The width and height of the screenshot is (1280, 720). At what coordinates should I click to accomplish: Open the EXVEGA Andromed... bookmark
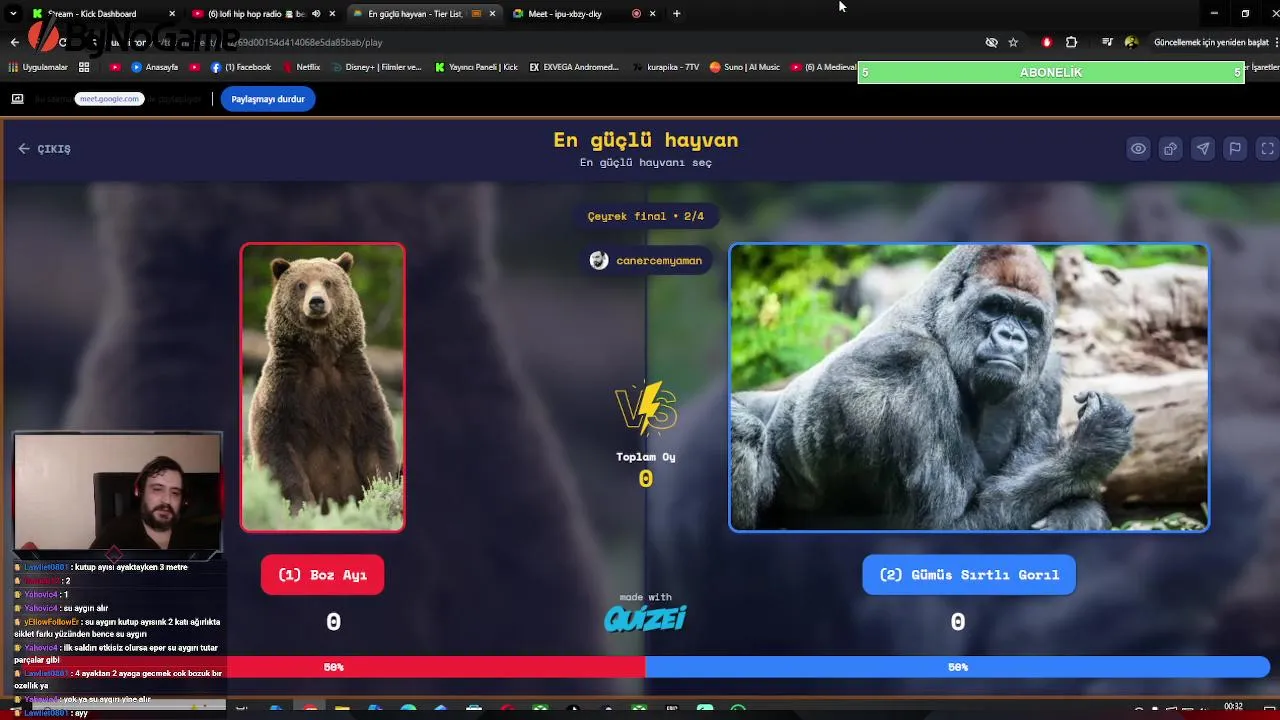pyautogui.click(x=574, y=67)
